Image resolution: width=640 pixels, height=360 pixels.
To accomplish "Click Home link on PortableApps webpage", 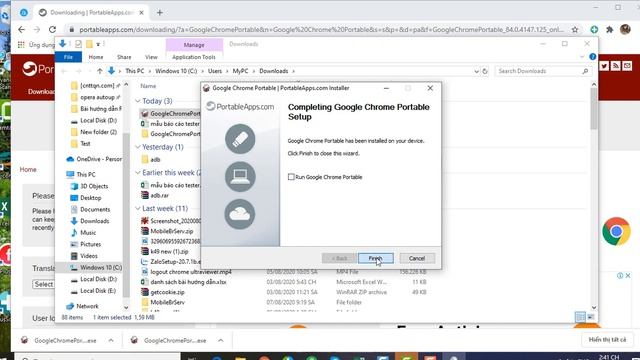I will [x=28, y=169].
